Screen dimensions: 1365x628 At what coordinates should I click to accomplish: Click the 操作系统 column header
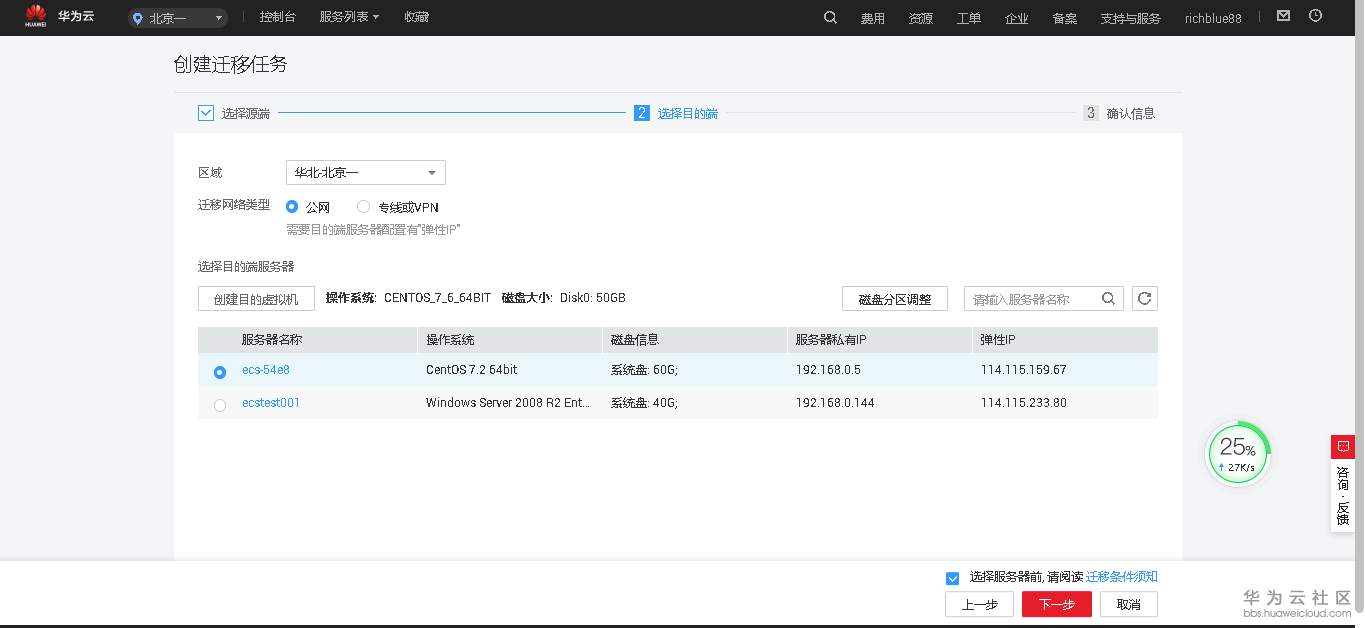[x=450, y=340]
